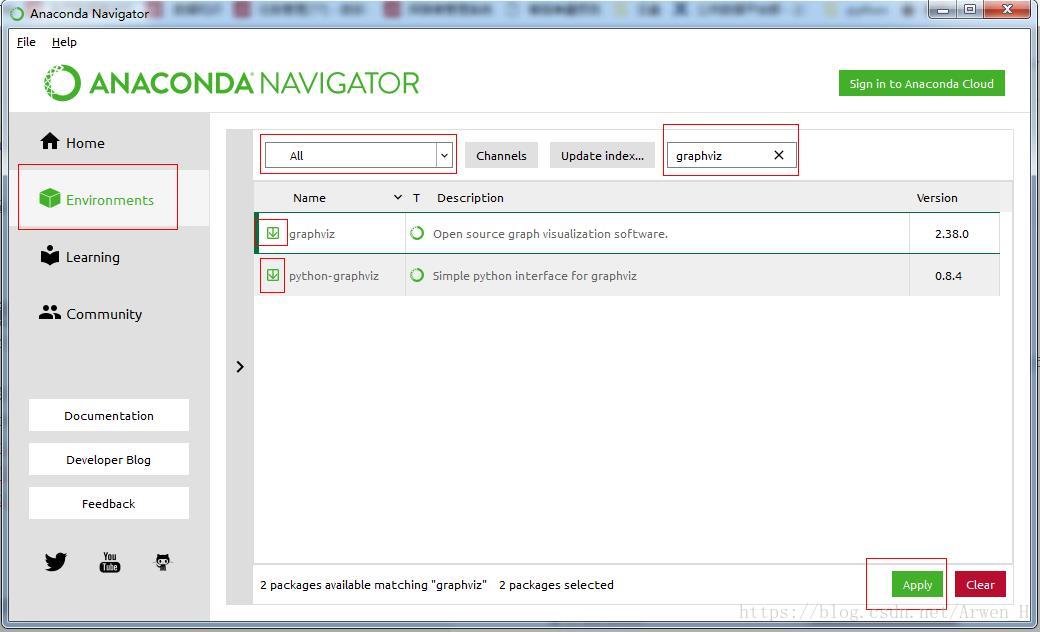Viewport: 1040px width, 632px height.
Task: Toggle the graphviz package checkbox
Action: tap(273, 233)
